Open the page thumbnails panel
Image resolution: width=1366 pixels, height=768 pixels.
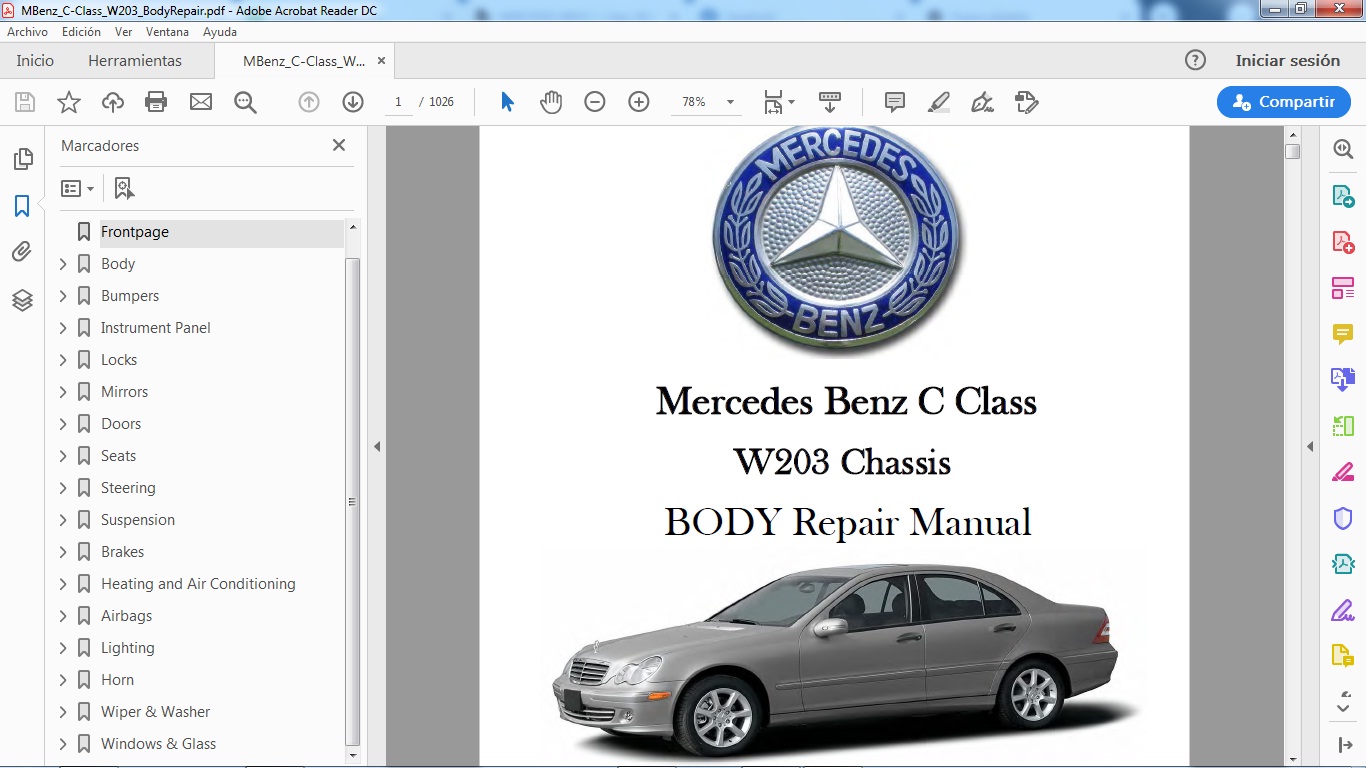(22, 158)
